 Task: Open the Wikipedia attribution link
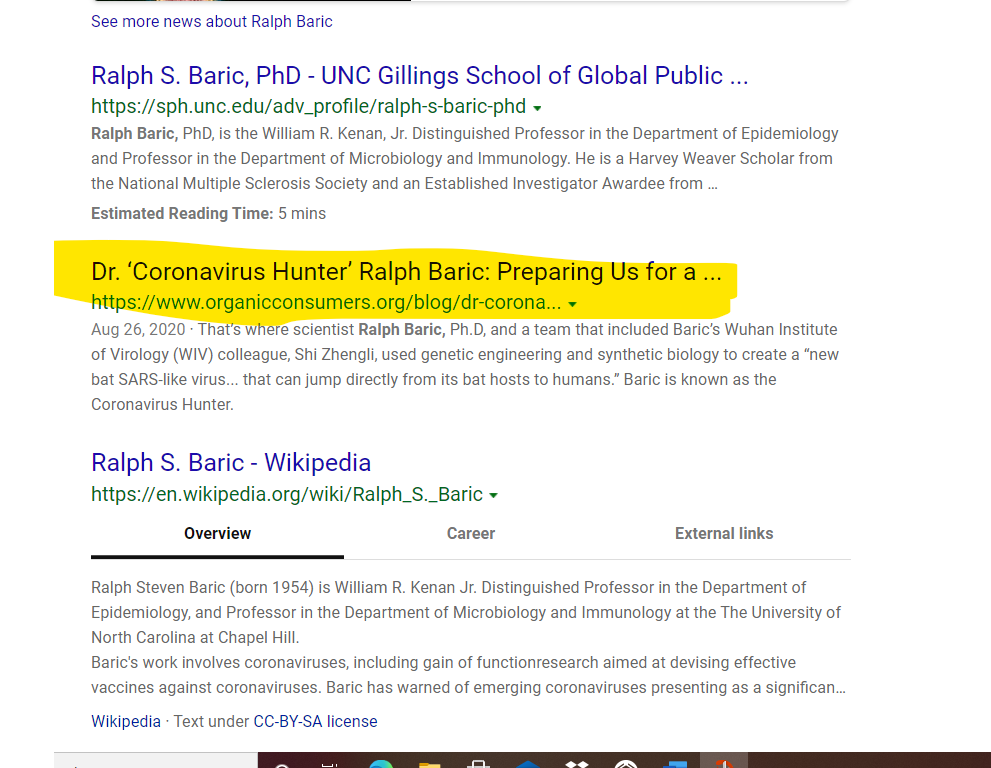[x=126, y=721]
